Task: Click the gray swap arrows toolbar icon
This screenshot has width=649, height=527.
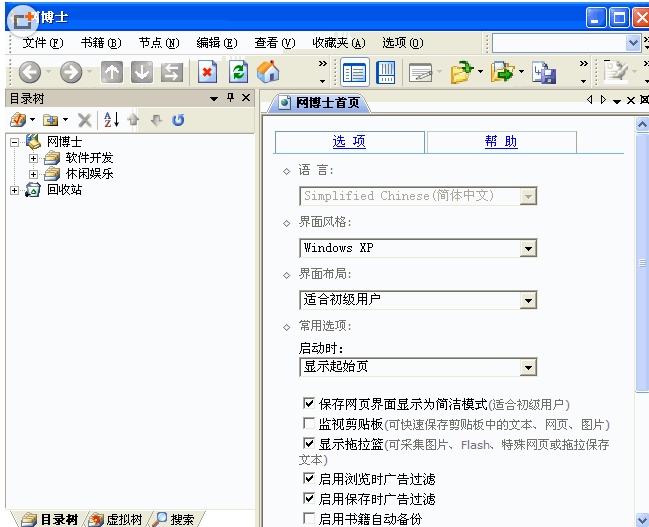Action: click(172, 72)
